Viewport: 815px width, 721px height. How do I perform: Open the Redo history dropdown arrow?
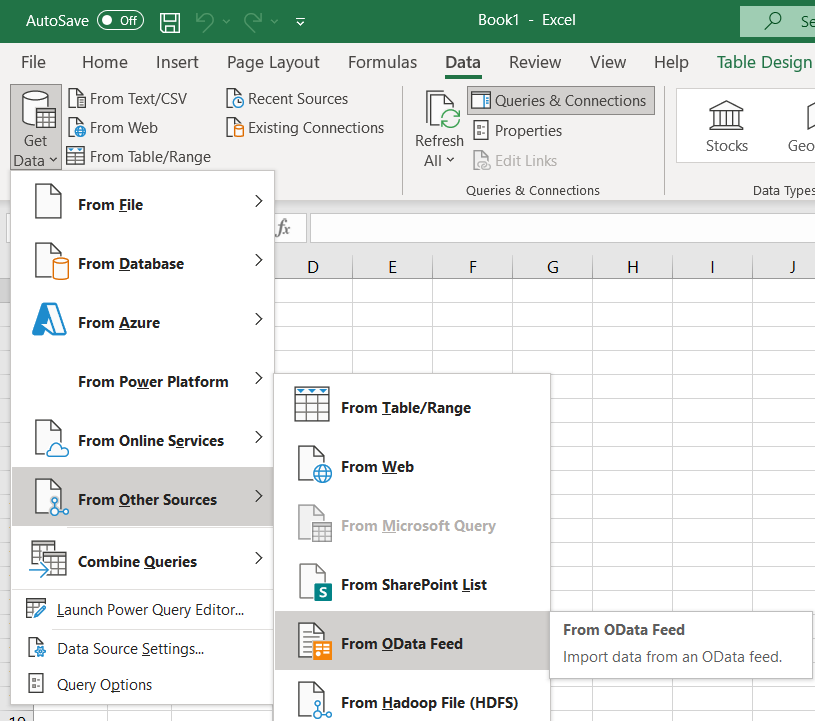pos(274,21)
